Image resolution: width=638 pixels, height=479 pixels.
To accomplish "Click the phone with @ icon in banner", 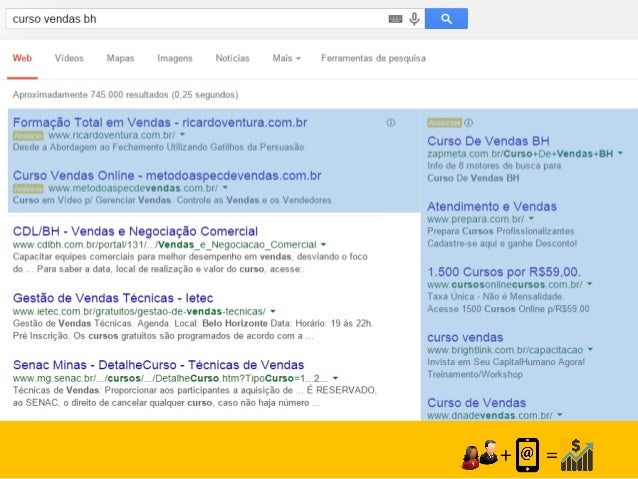I will point(527,455).
